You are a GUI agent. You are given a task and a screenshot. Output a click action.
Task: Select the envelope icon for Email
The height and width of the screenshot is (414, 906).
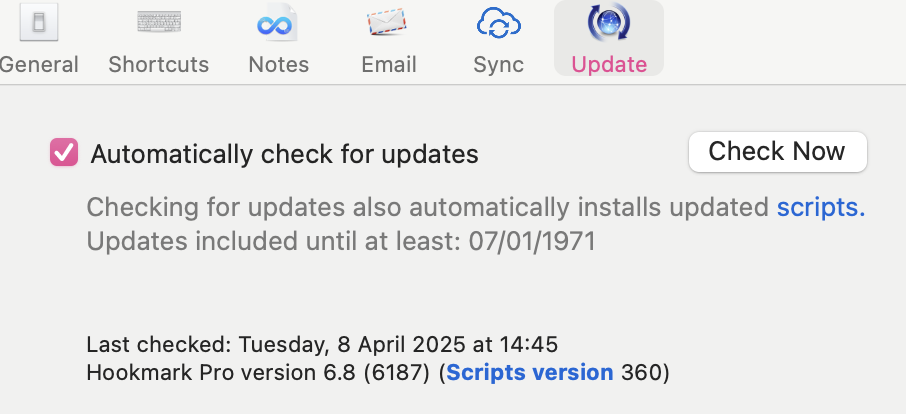[387, 23]
